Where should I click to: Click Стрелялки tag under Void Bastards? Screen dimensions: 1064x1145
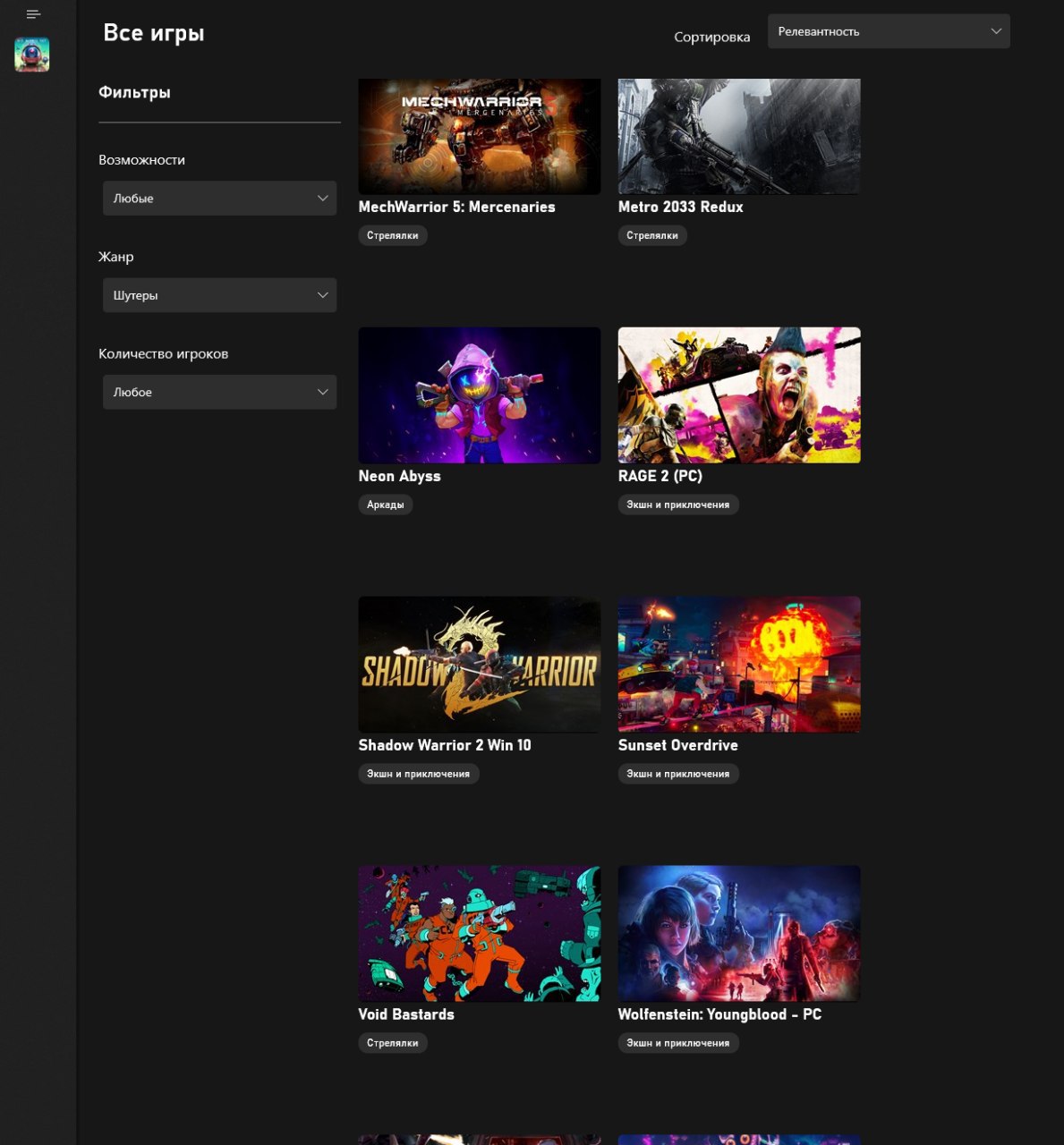pyautogui.click(x=393, y=1043)
